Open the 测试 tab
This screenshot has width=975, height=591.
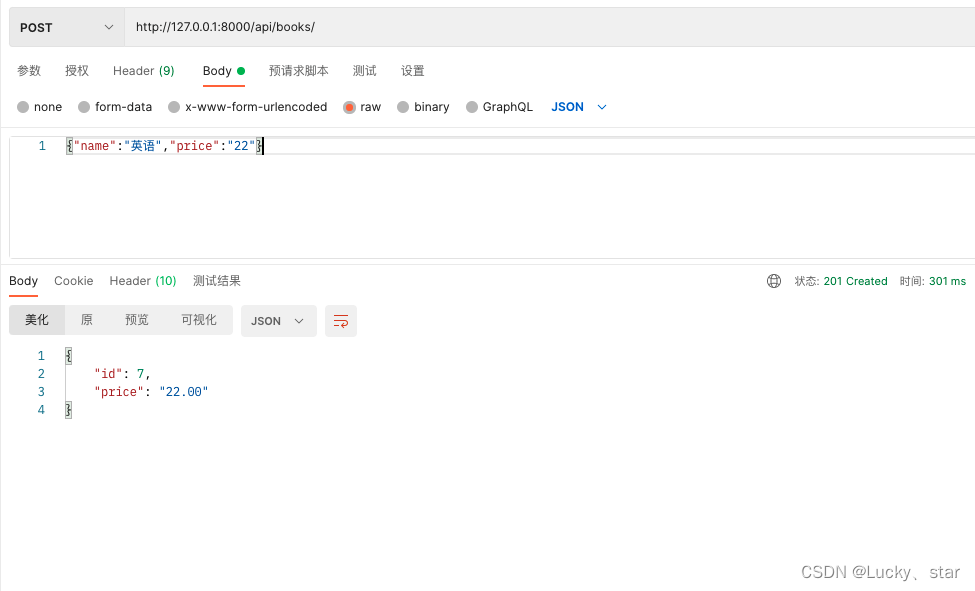[364, 71]
